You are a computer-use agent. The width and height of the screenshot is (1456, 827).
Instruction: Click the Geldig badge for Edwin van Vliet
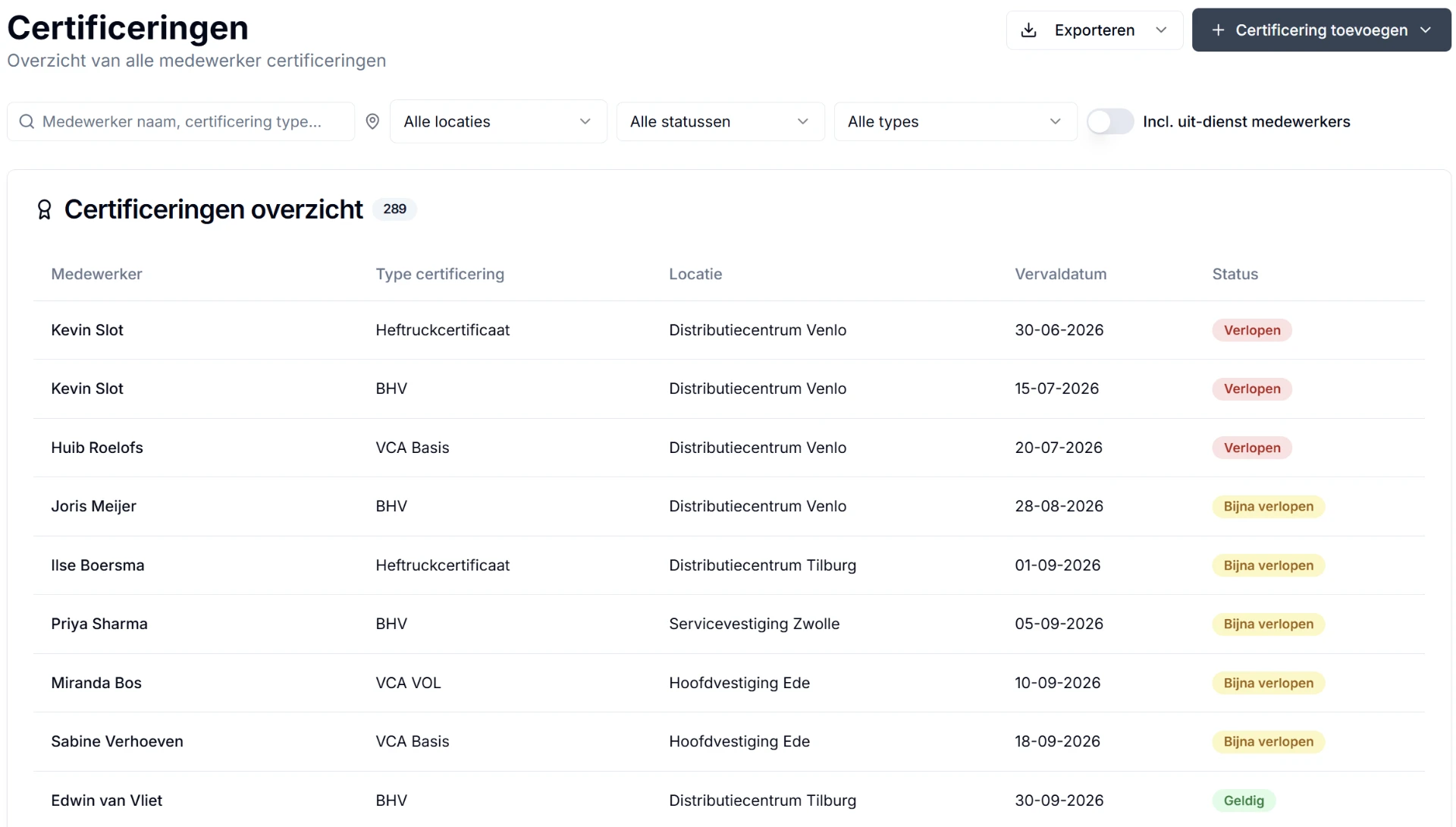tap(1244, 800)
